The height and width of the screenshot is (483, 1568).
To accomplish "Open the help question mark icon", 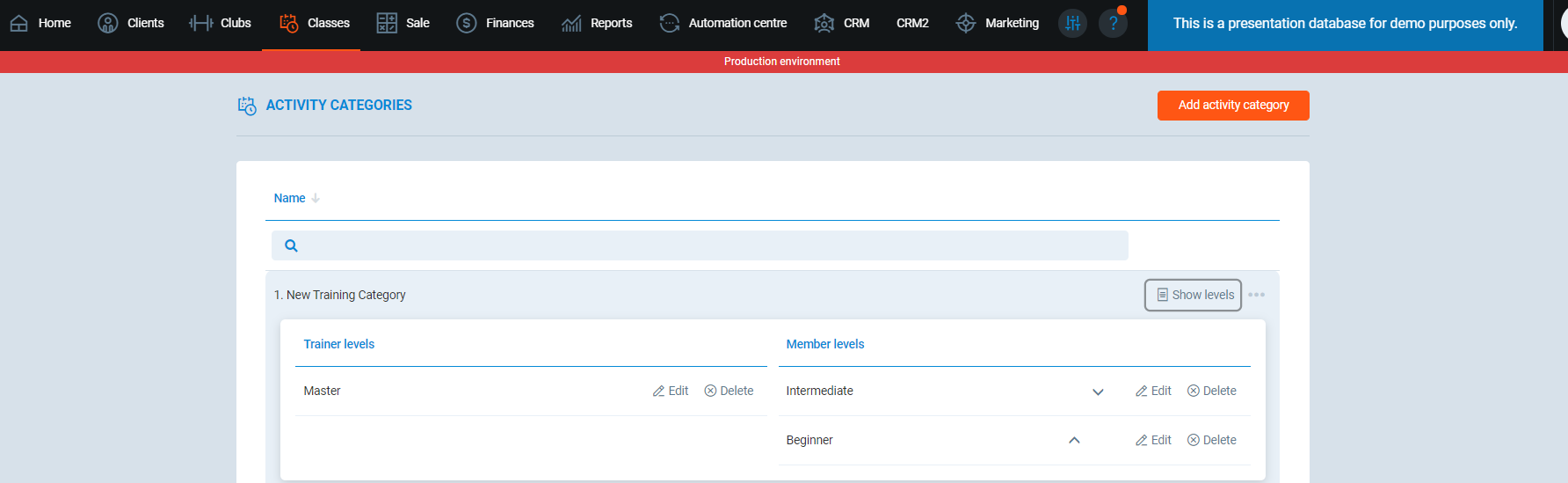I will (1113, 24).
